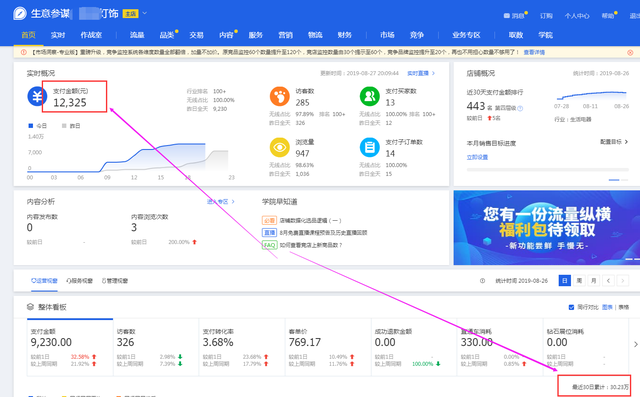Show more metric cards with right chevron
This screenshot has width=640, height=397.
click(x=636, y=344)
